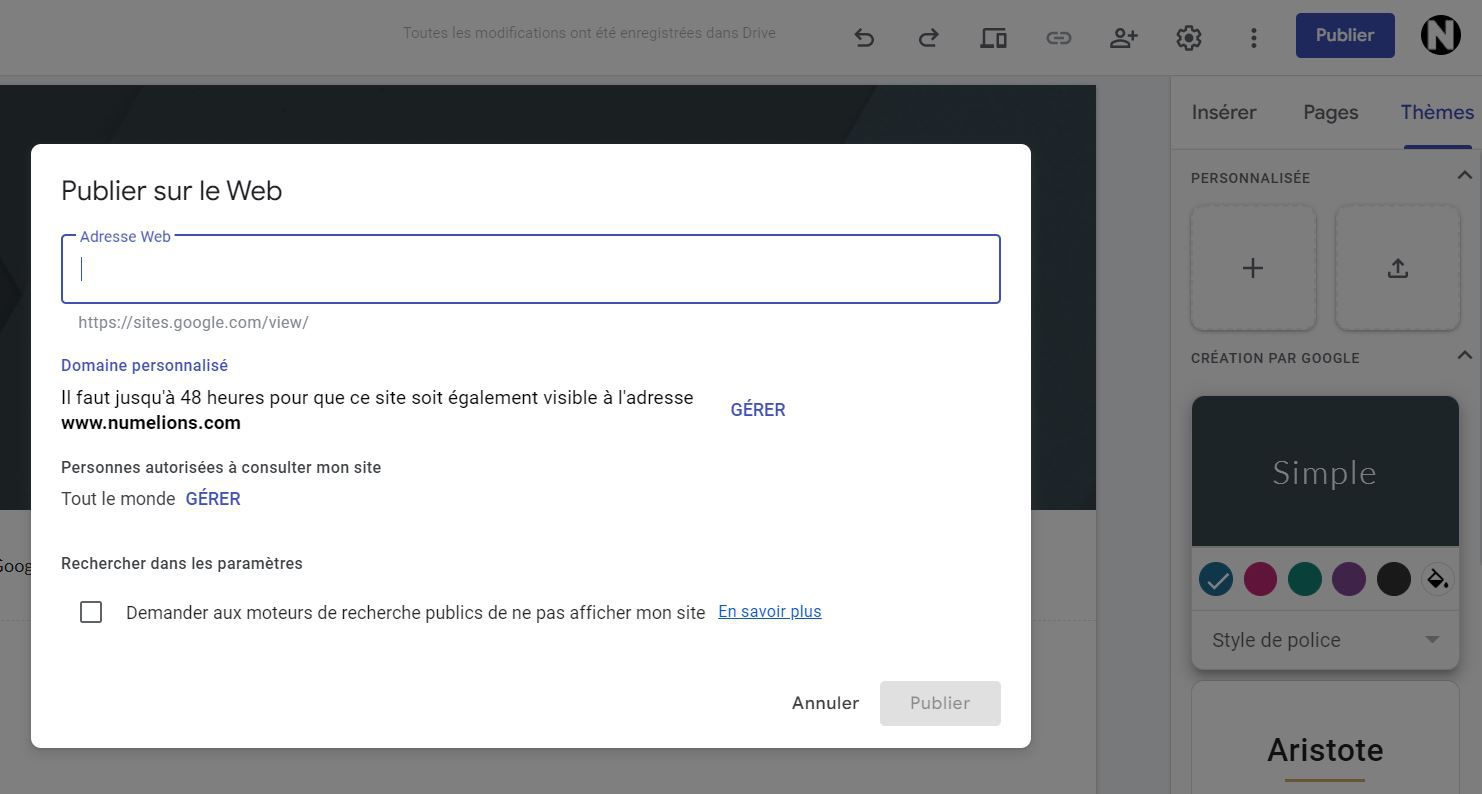Select the green color swatch
The width and height of the screenshot is (1482, 794).
click(x=1305, y=579)
